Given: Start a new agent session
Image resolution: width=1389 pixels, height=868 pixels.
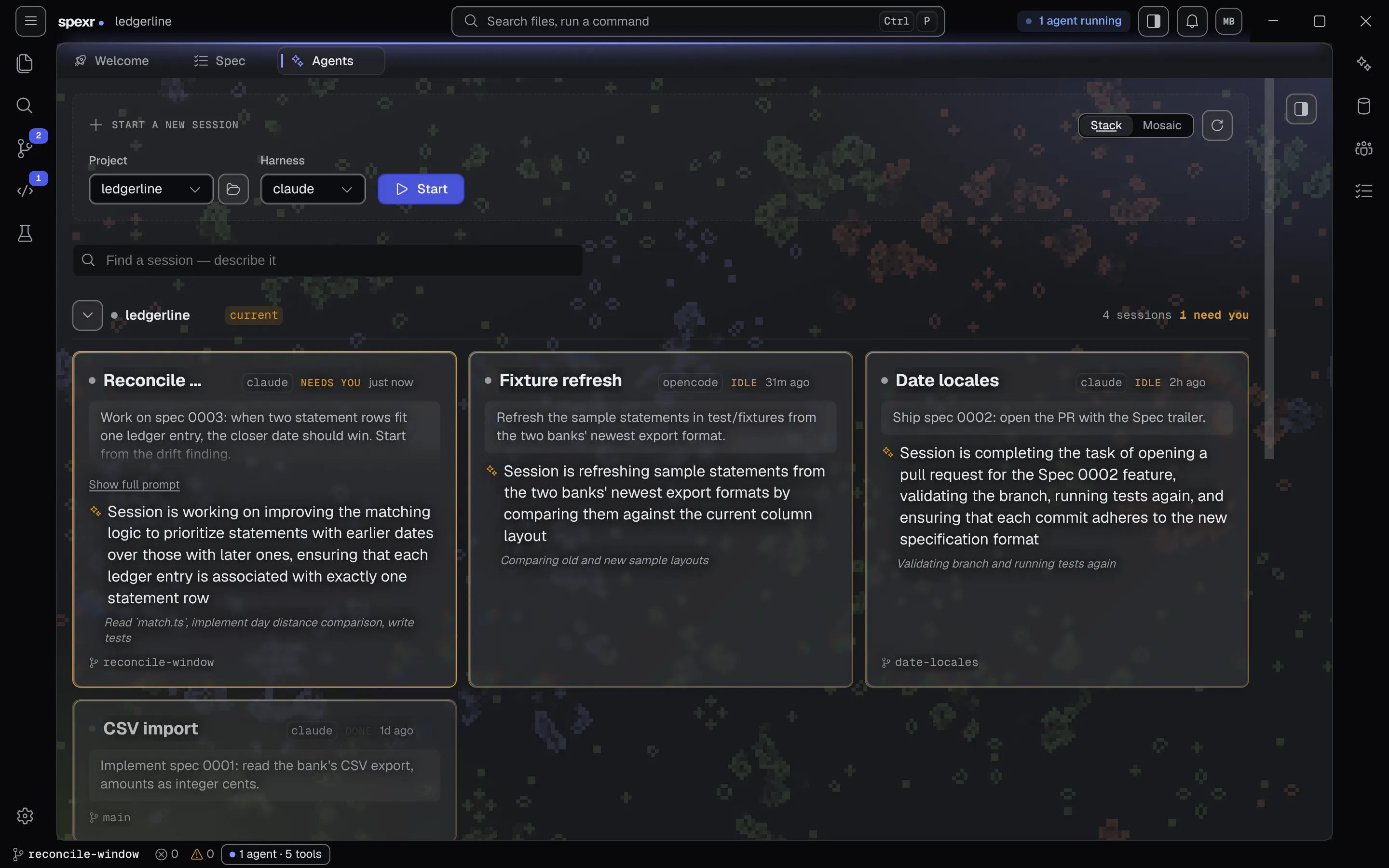Looking at the screenshot, I should [421, 189].
